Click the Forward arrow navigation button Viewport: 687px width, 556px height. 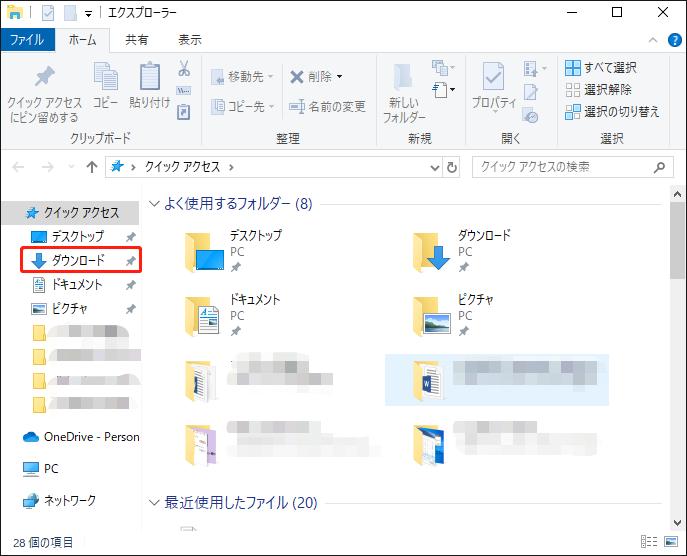click(47, 167)
